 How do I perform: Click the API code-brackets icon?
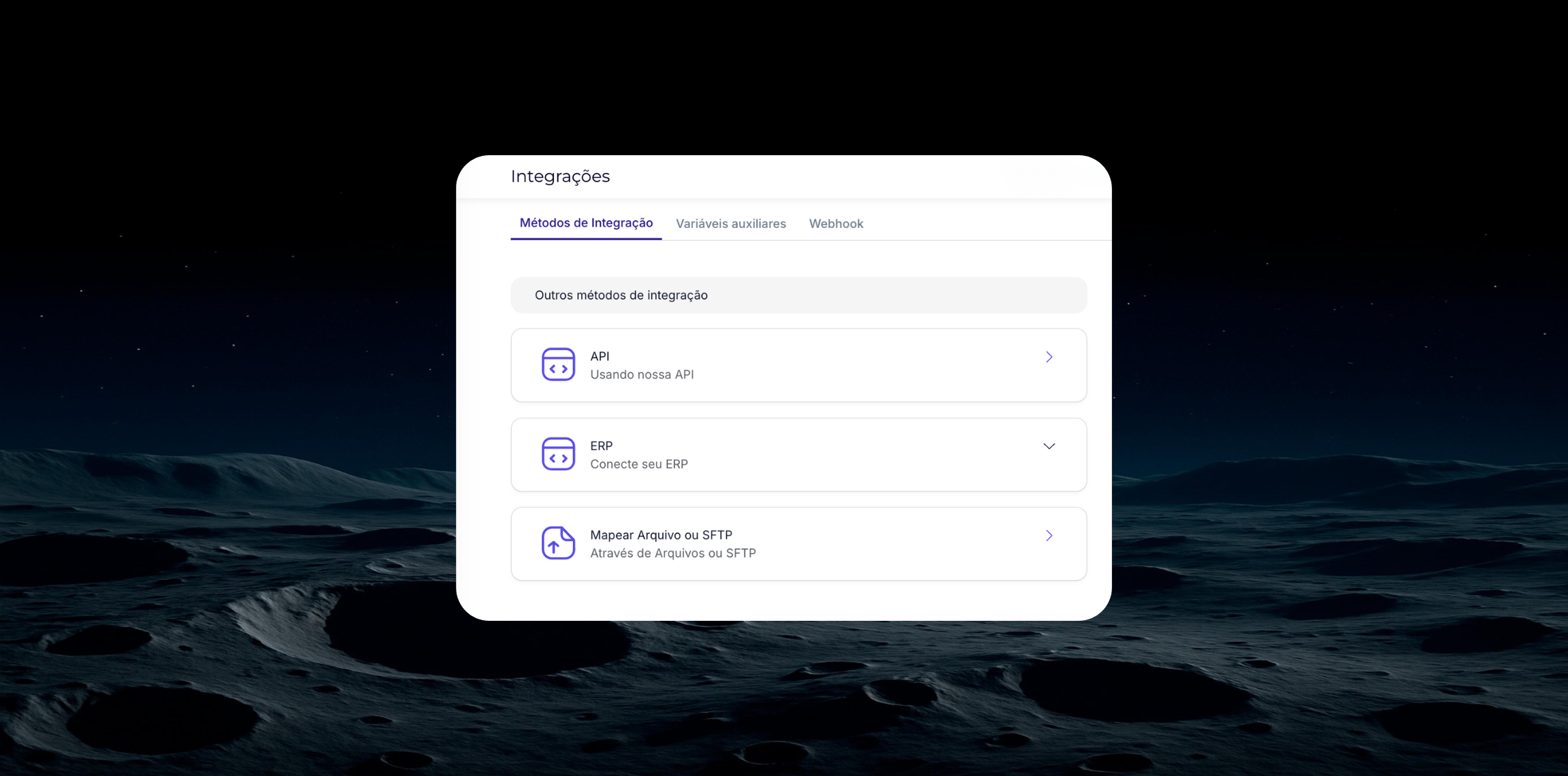tap(558, 364)
